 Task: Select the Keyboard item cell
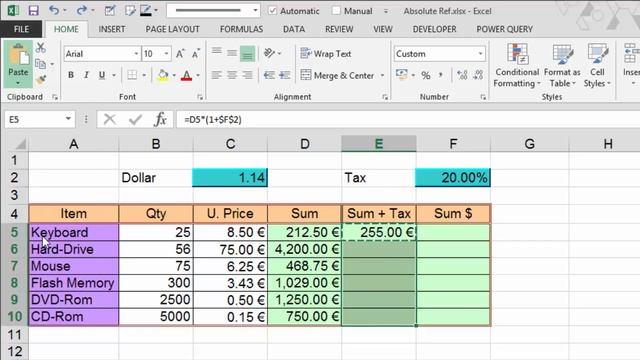(x=74, y=232)
